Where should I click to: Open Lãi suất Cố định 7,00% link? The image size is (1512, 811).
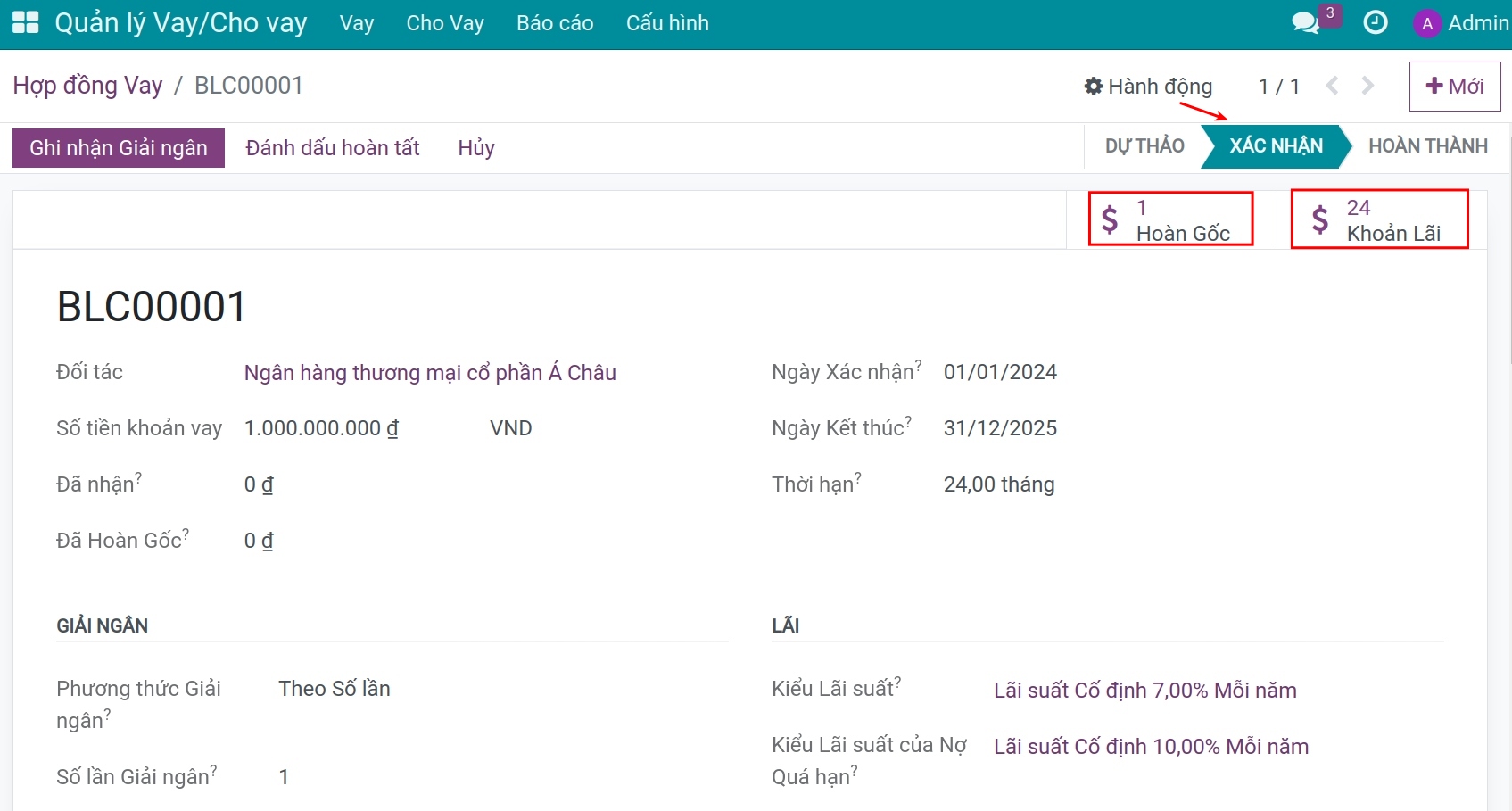(1145, 691)
